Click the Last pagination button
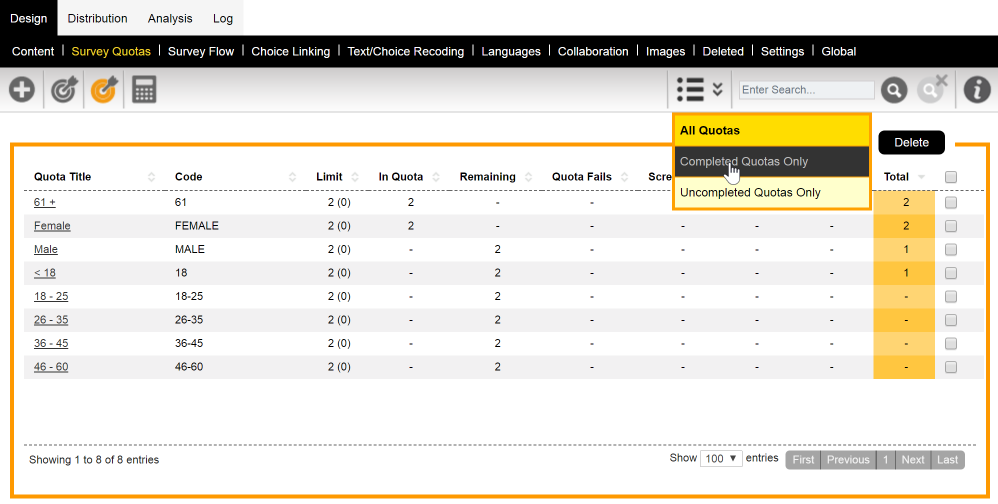Image resolution: width=998 pixels, height=504 pixels. click(x=948, y=459)
